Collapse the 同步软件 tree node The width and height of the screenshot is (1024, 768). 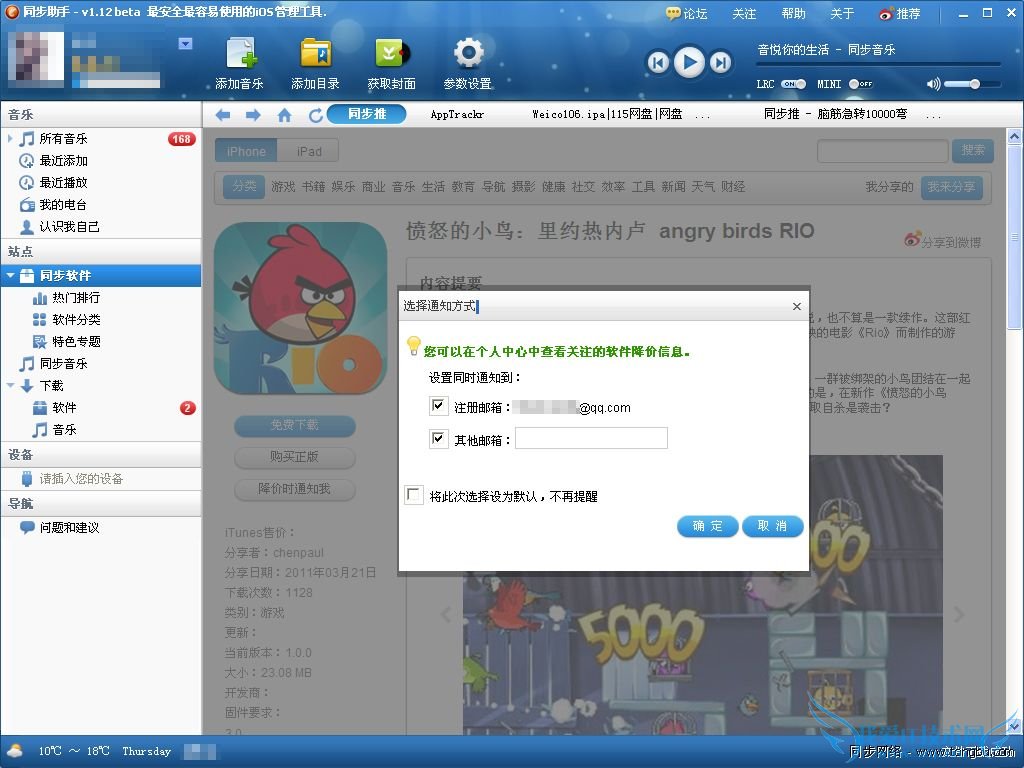point(10,276)
